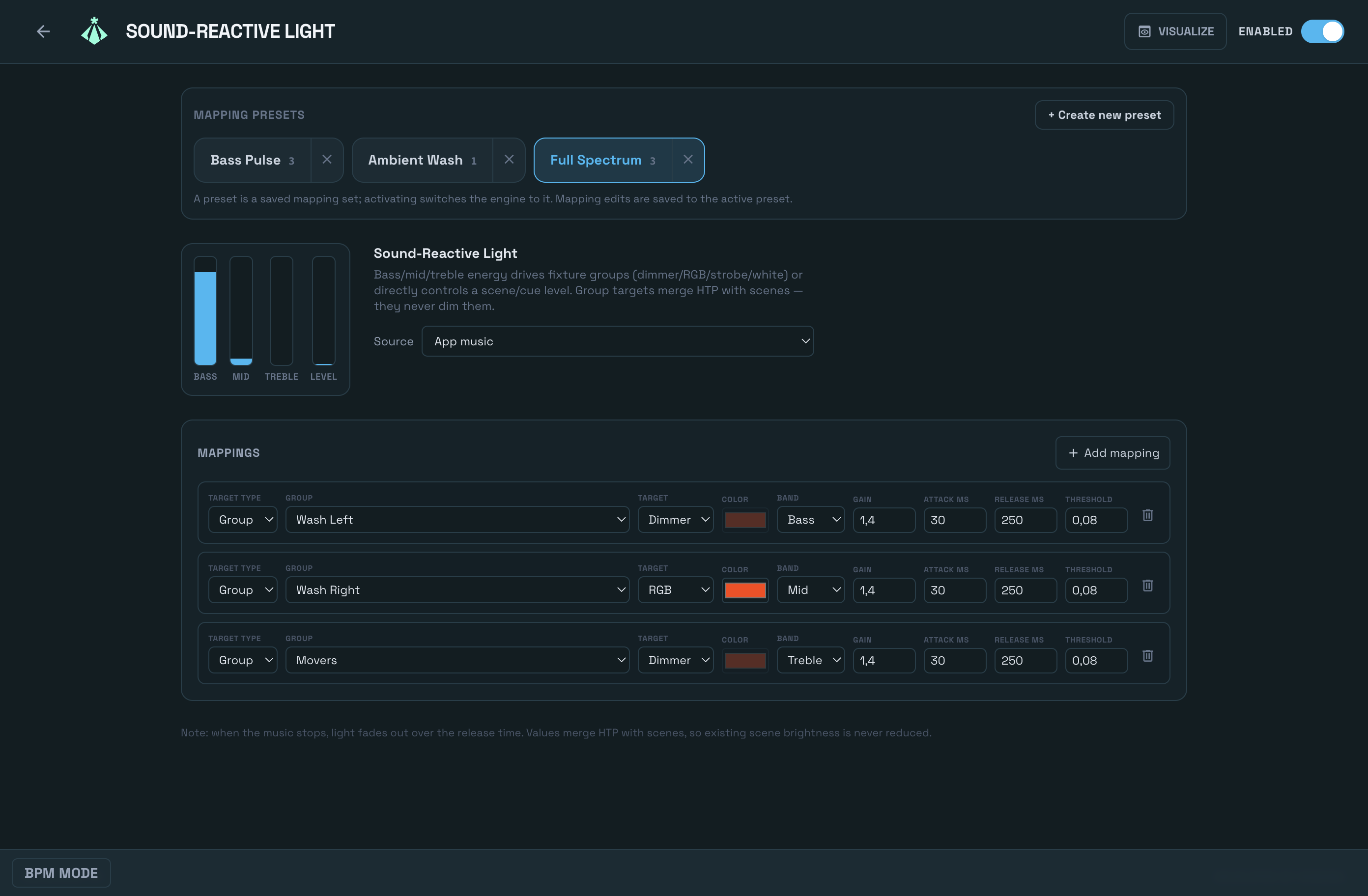Viewport: 1368px width, 896px height.
Task: Remove the Ambient Wash preset
Action: (509, 160)
